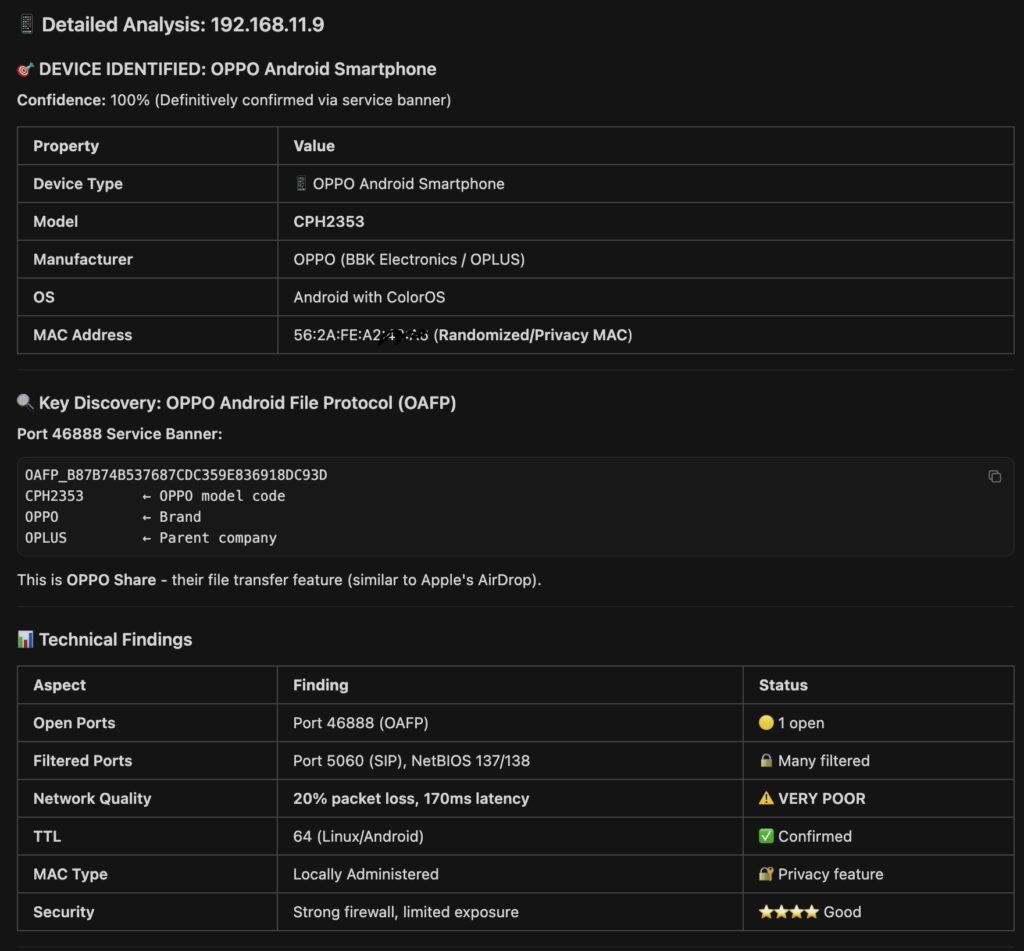Click the copy icon in the code block

click(994, 476)
